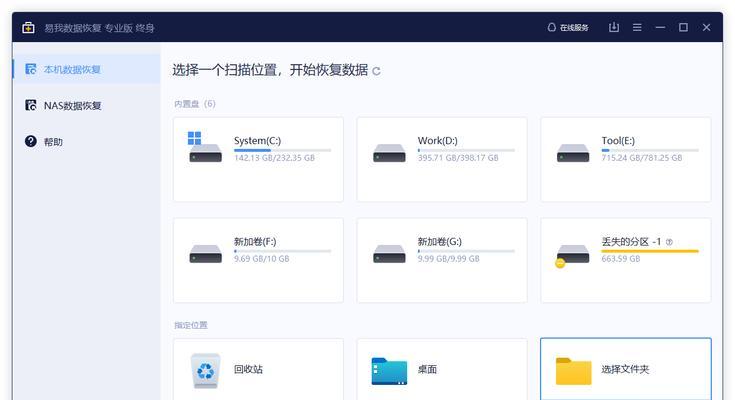Click the NAS数据恢复 sidebar icon
The image size is (735, 400).
30,105
